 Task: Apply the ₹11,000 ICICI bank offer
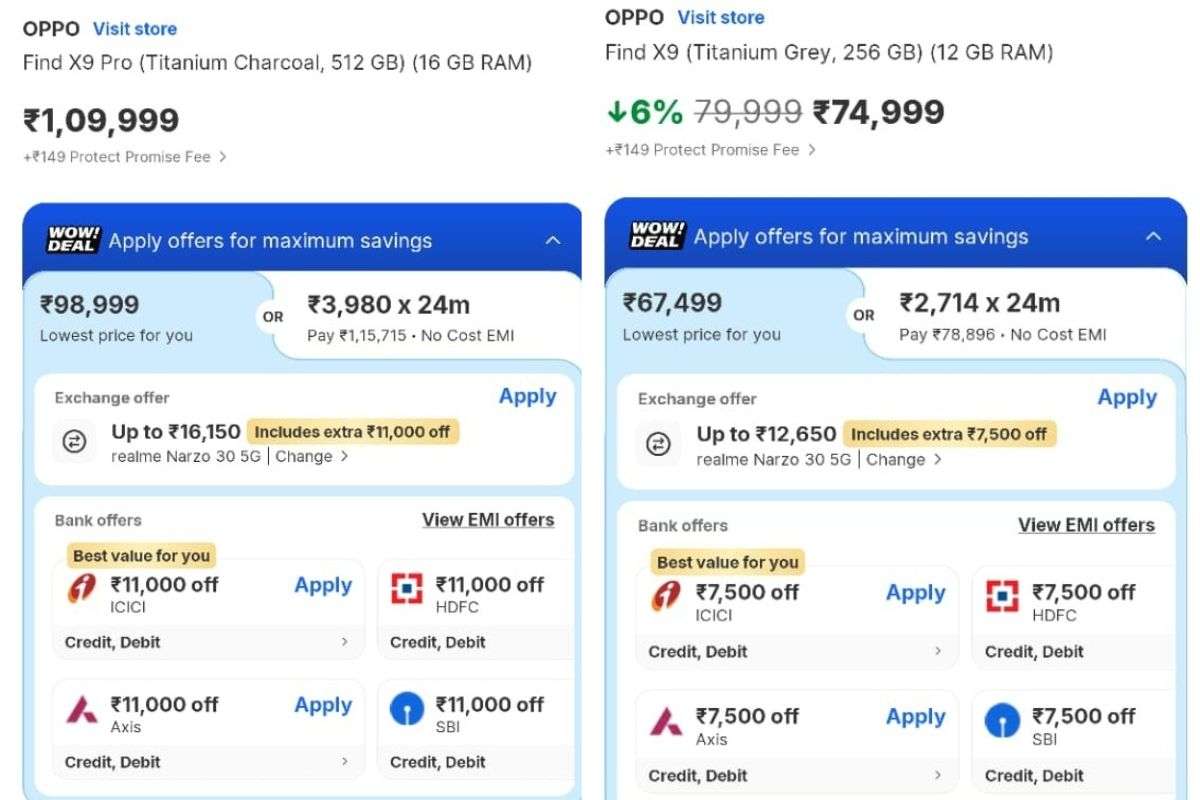pos(322,585)
